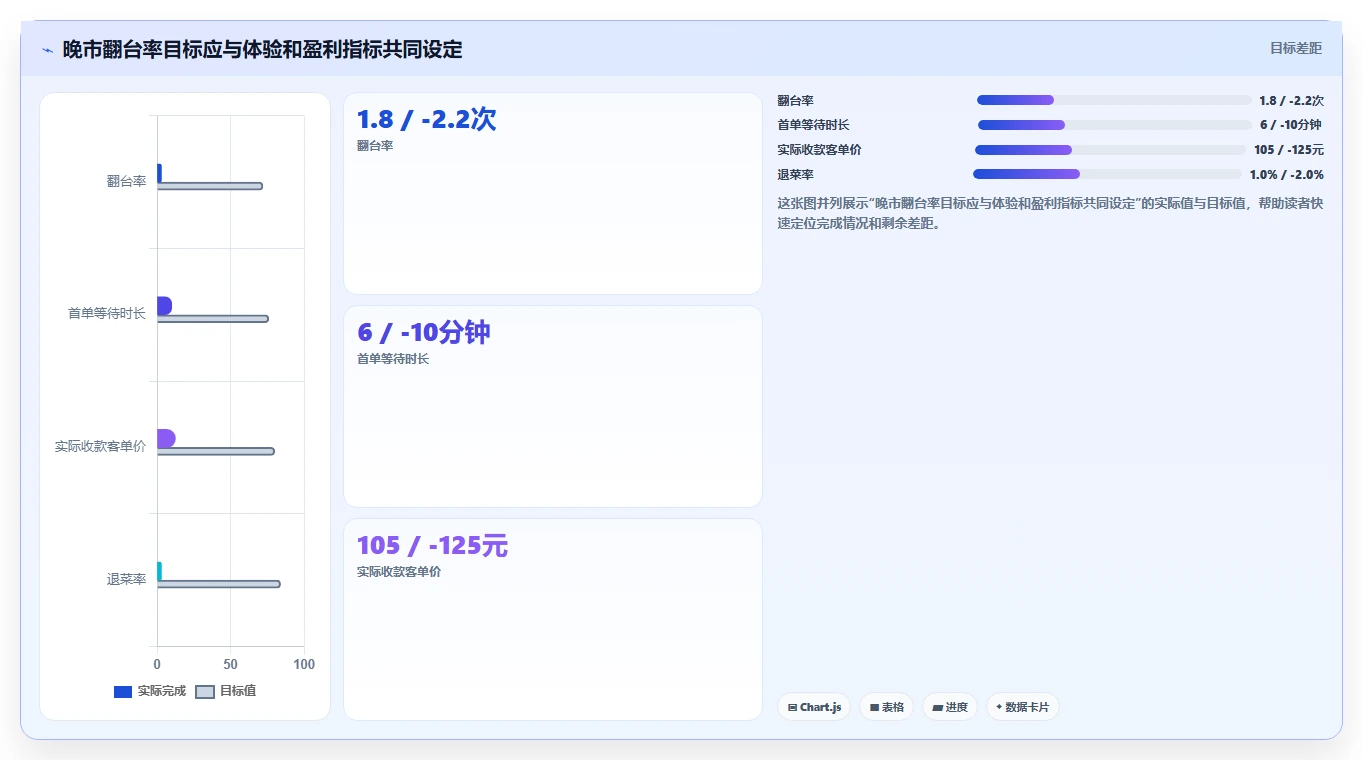The width and height of the screenshot is (1363, 760).
Task: Click the 翻台率 chart axis label
Action: pyautogui.click(x=126, y=181)
